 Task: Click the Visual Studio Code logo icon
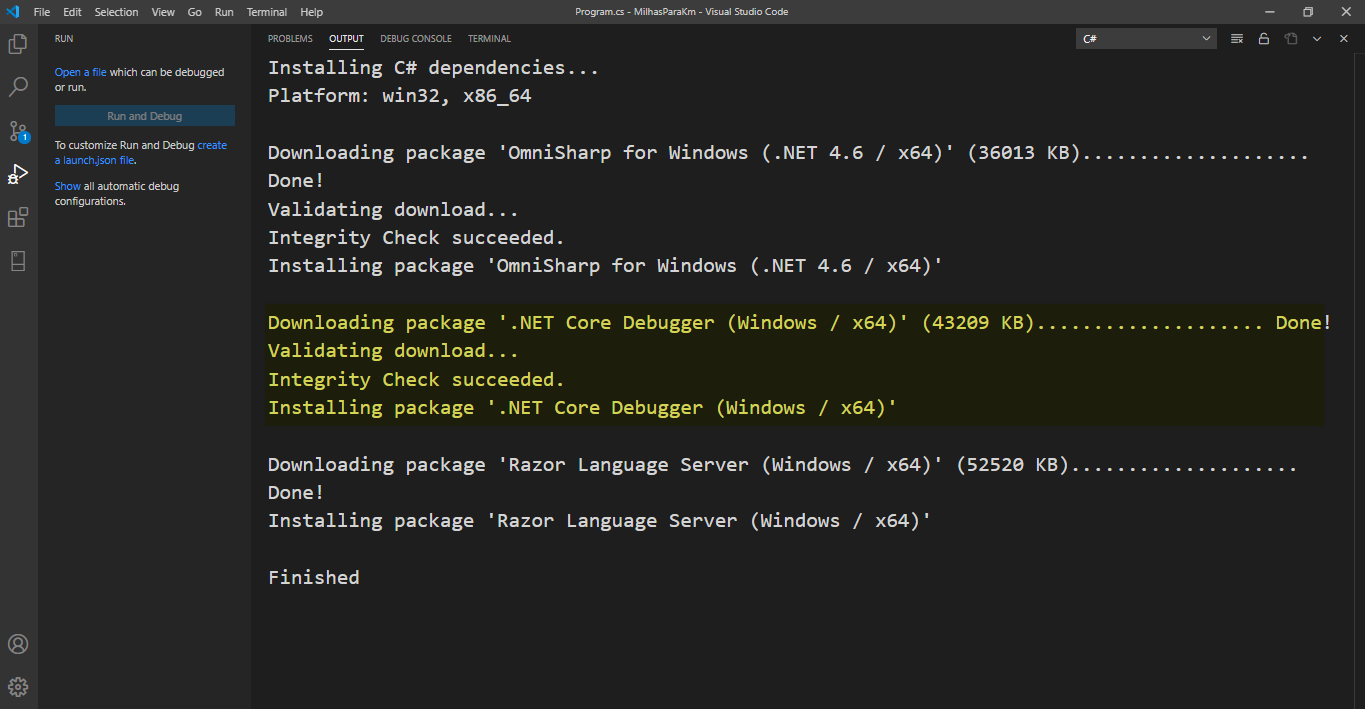point(13,12)
